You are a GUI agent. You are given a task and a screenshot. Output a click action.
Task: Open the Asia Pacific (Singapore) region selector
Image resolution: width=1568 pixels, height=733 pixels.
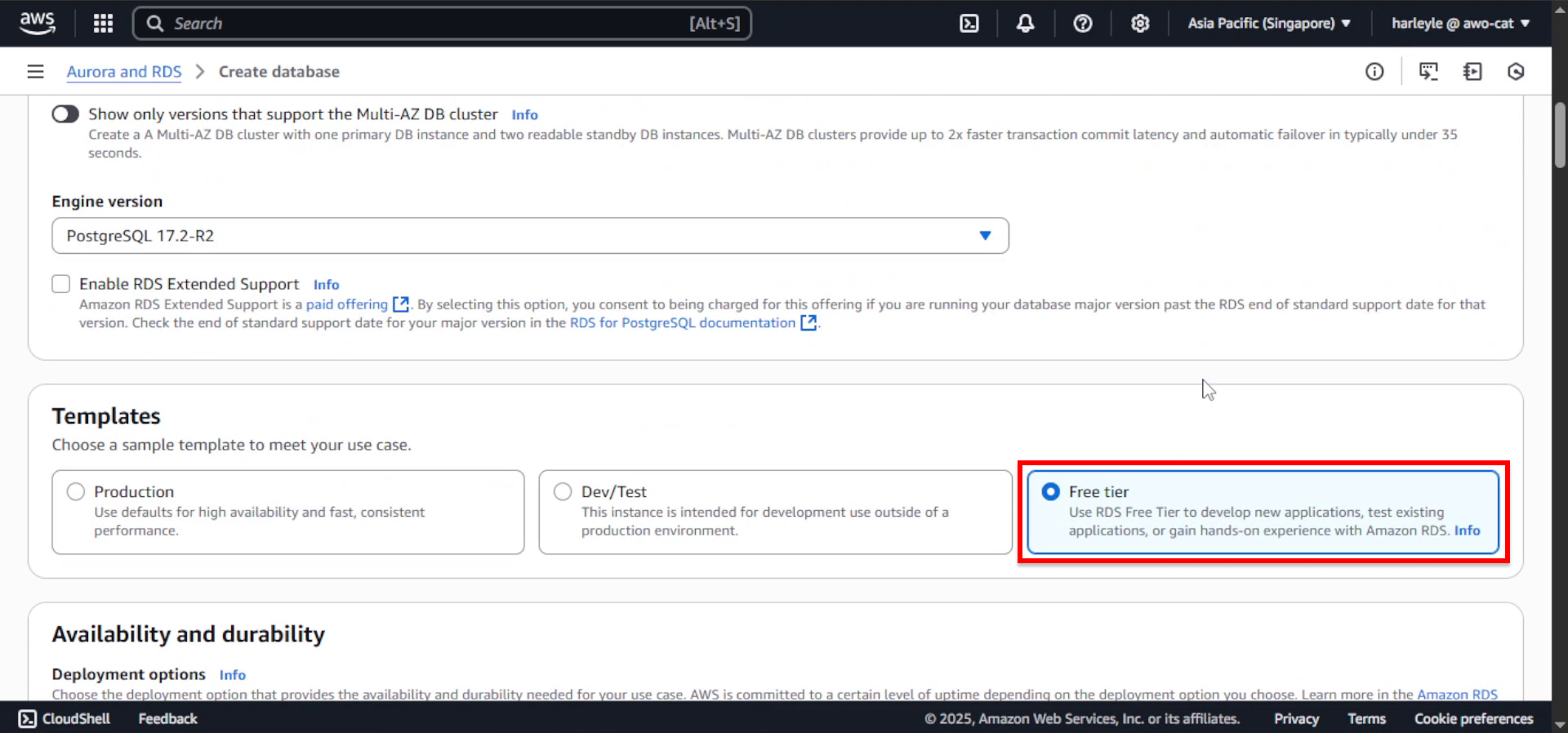pos(1269,23)
